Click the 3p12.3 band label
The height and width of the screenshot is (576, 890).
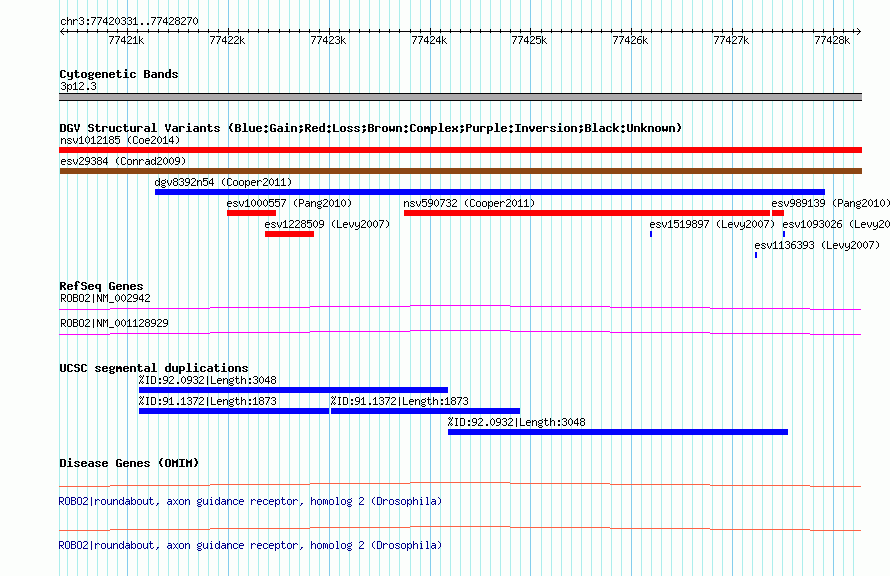[x=78, y=86]
